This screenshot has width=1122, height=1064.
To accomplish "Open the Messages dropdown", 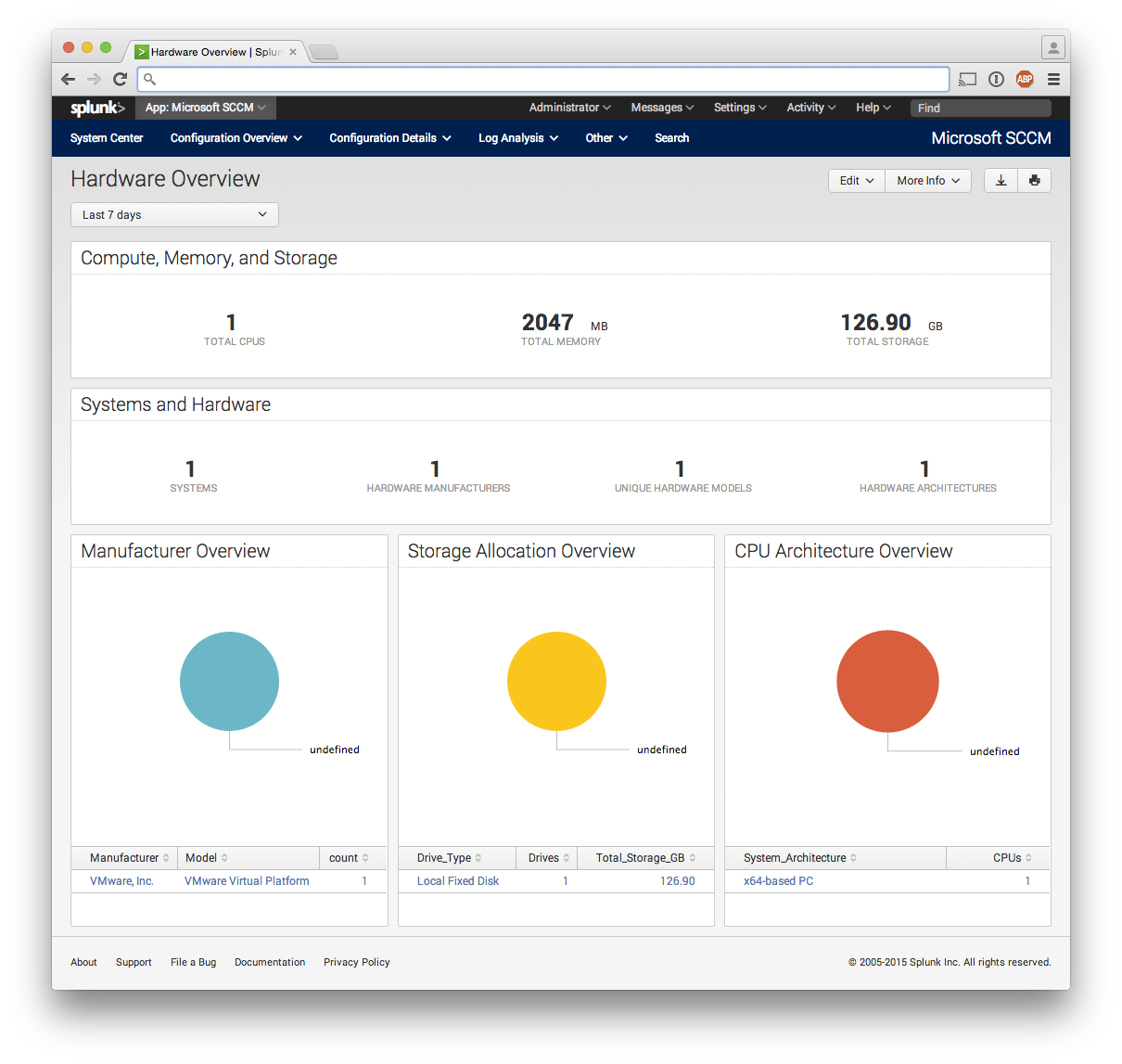I will 662,108.
